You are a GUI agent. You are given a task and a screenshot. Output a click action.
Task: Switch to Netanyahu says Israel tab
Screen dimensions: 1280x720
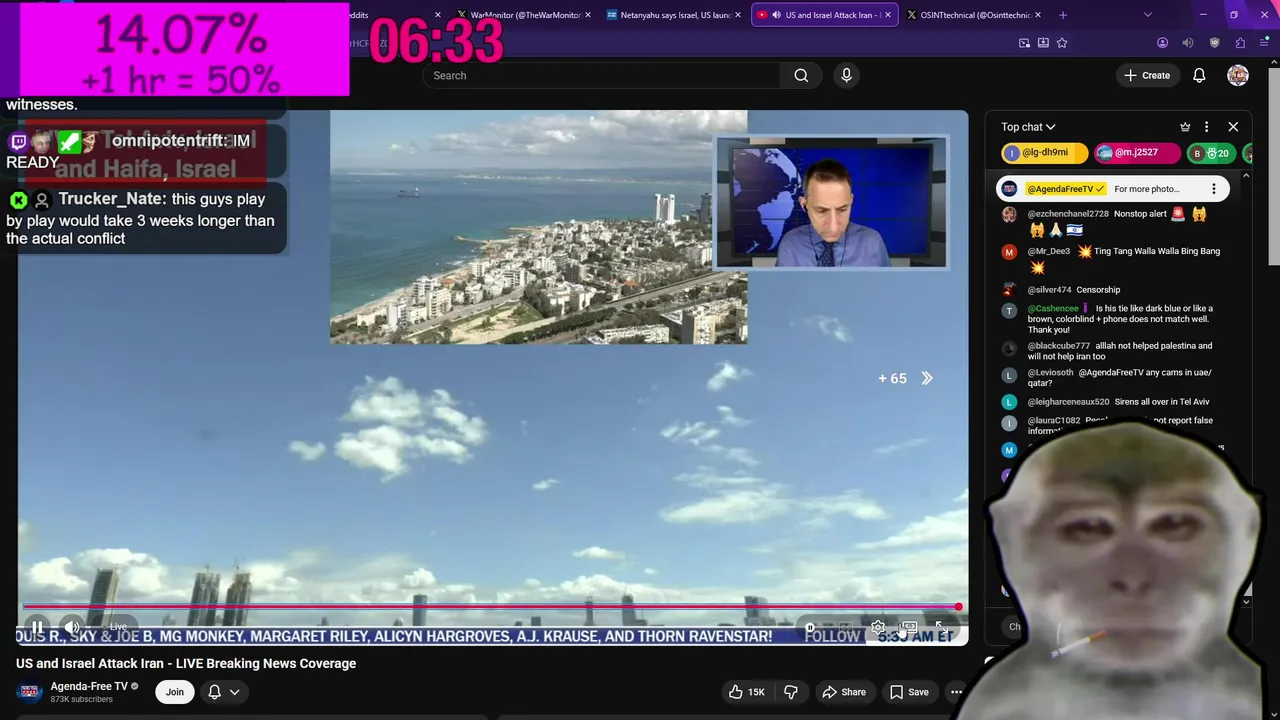coord(675,15)
